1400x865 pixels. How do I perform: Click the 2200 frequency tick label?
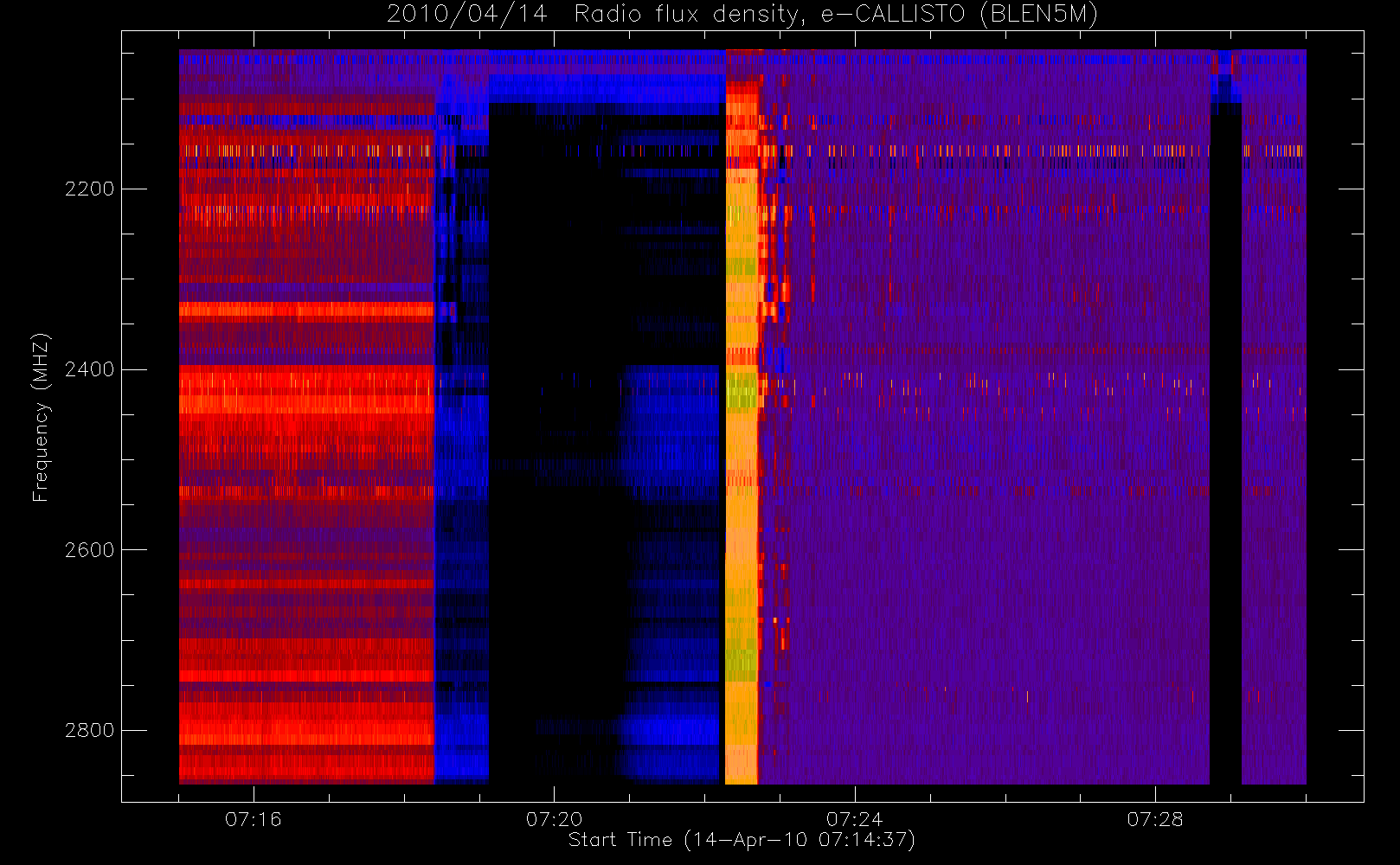pyautogui.click(x=89, y=189)
